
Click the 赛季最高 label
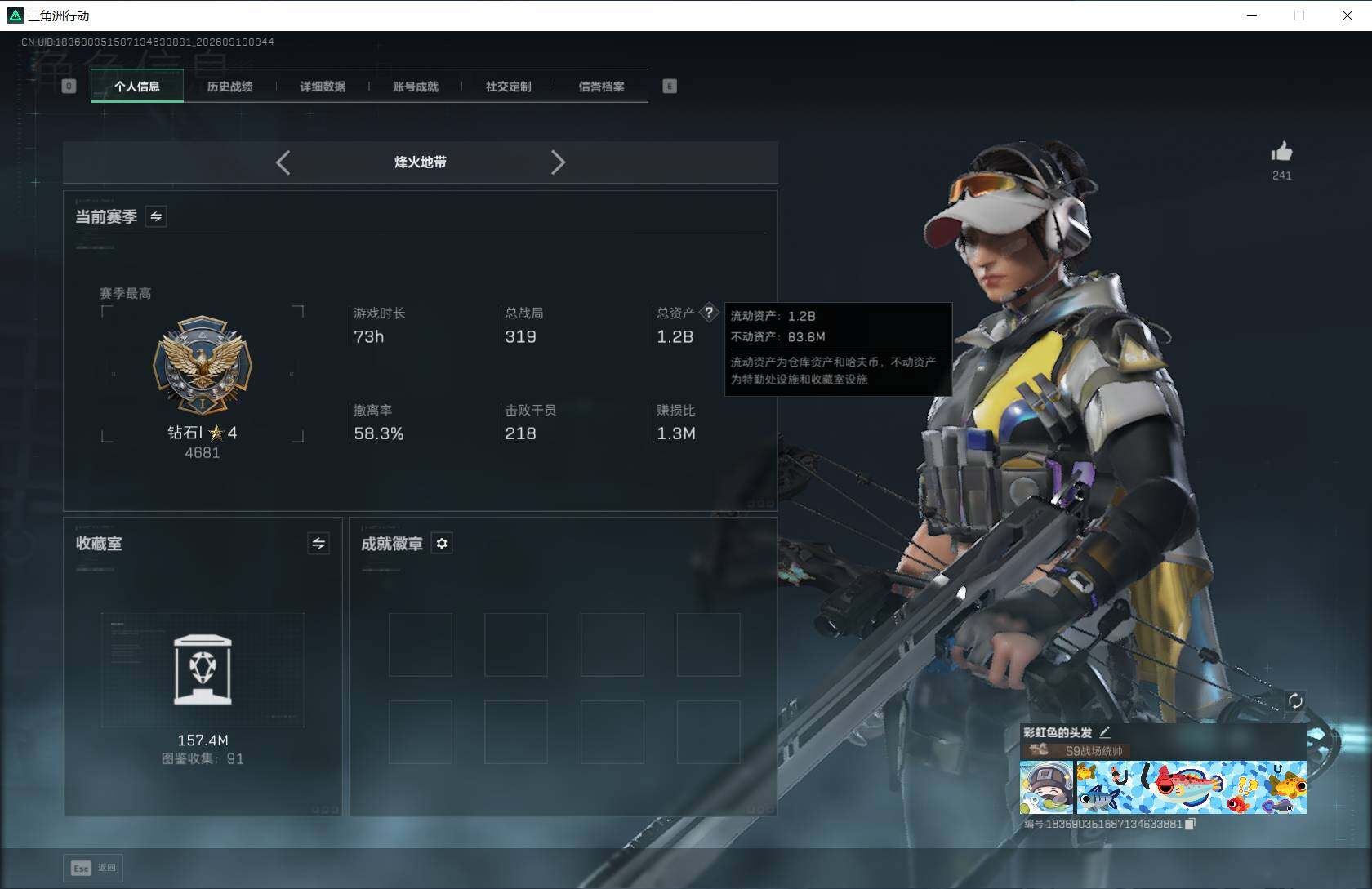click(126, 293)
